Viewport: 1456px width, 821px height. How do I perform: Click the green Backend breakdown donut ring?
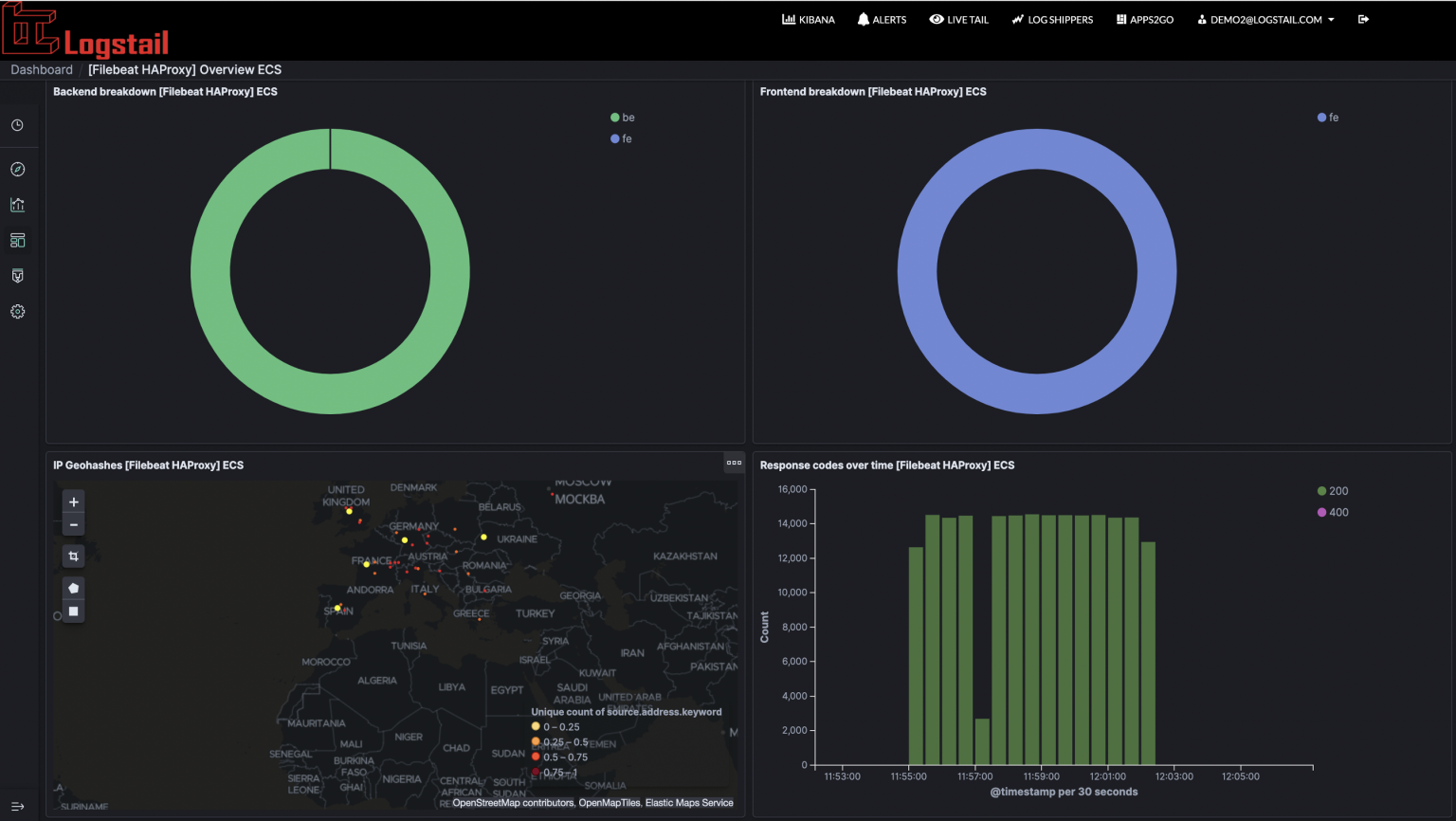point(210,271)
